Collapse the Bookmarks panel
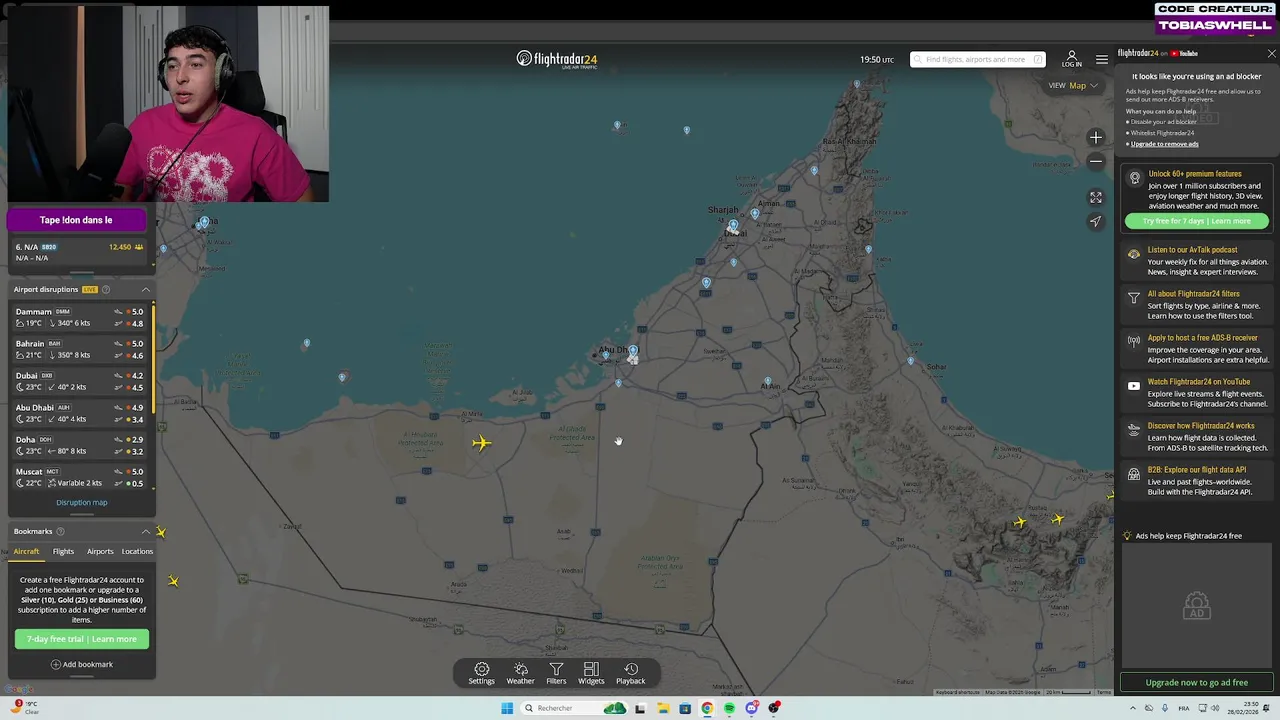The height and width of the screenshot is (720, 1280). coord(145,531)
